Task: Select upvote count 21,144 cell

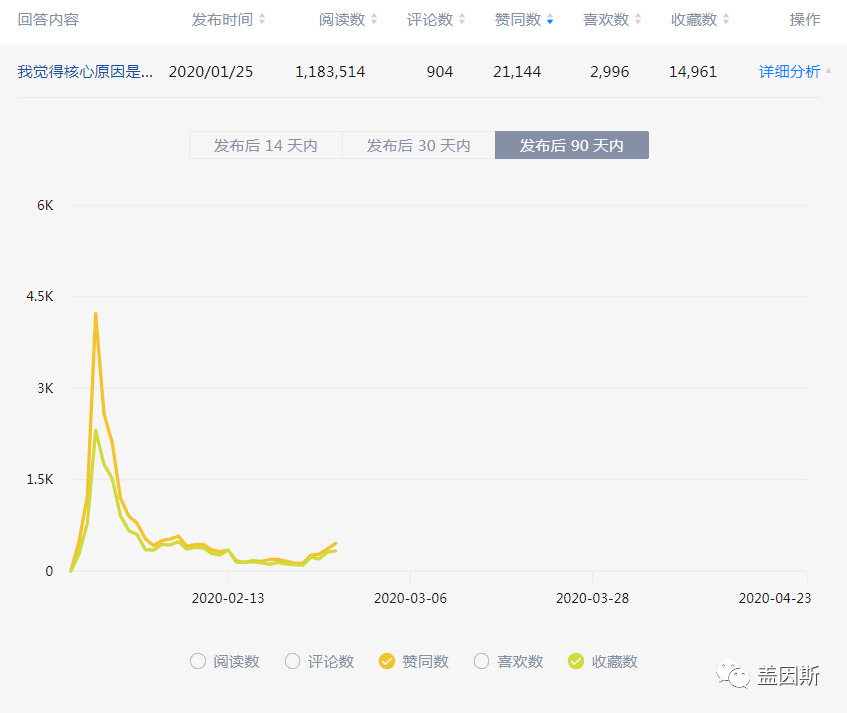Action: point(517,71)
